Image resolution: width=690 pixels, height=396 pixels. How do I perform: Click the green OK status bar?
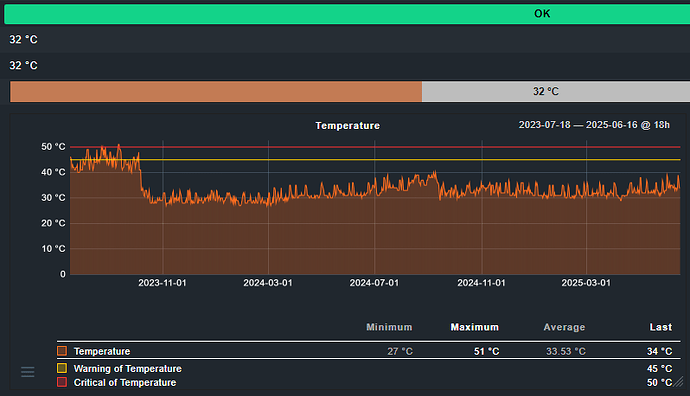click(347, 14)
